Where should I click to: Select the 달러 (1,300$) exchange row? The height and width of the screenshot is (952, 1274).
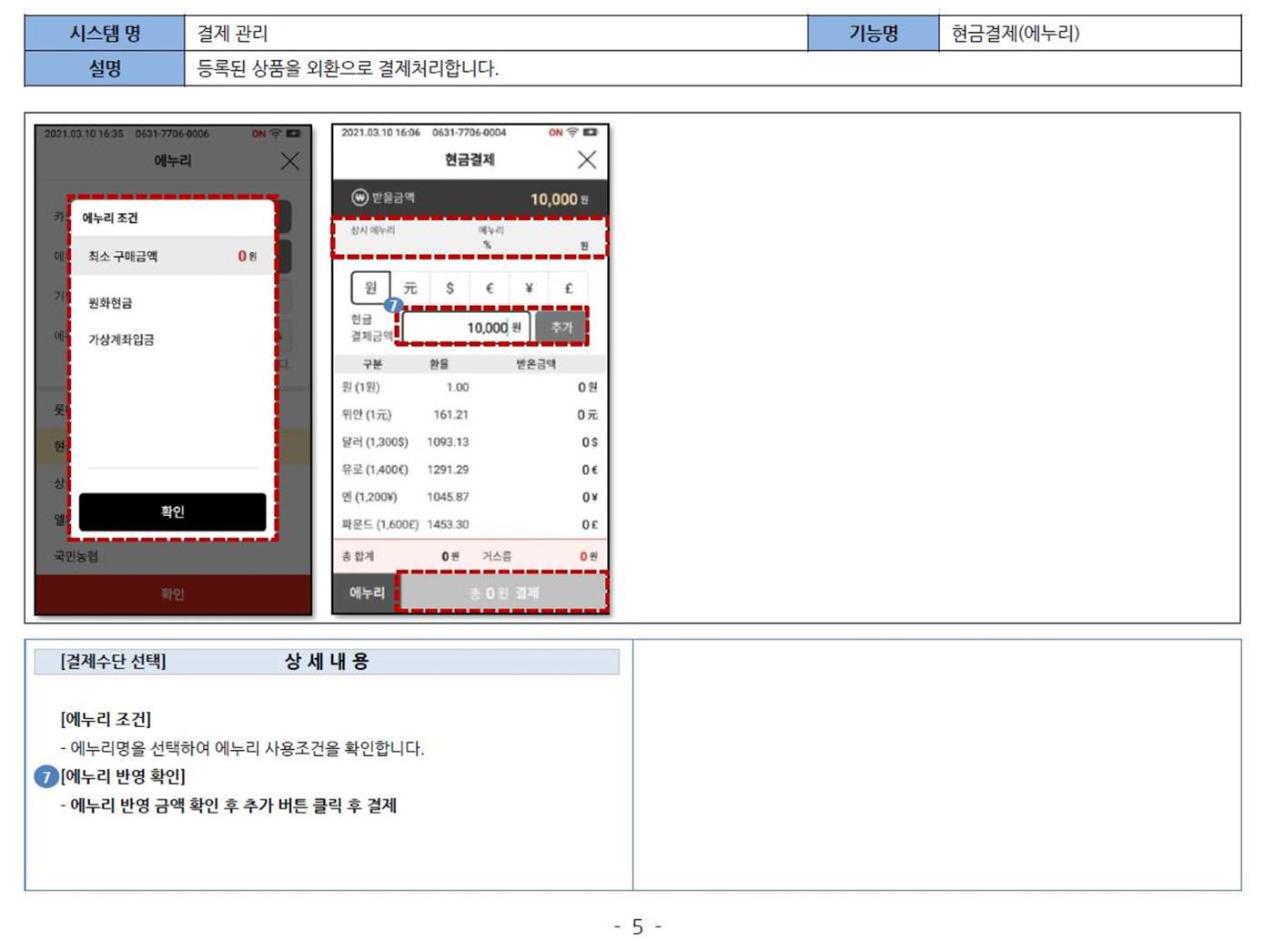coord(470,441)
